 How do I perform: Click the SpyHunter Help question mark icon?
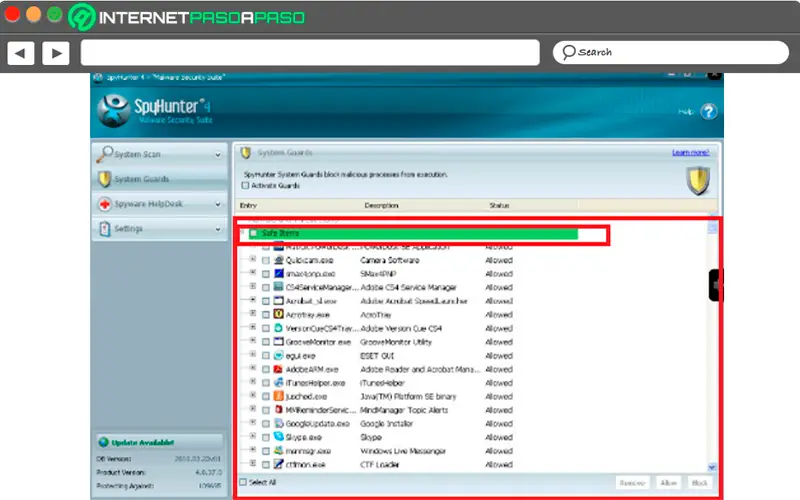709,111
